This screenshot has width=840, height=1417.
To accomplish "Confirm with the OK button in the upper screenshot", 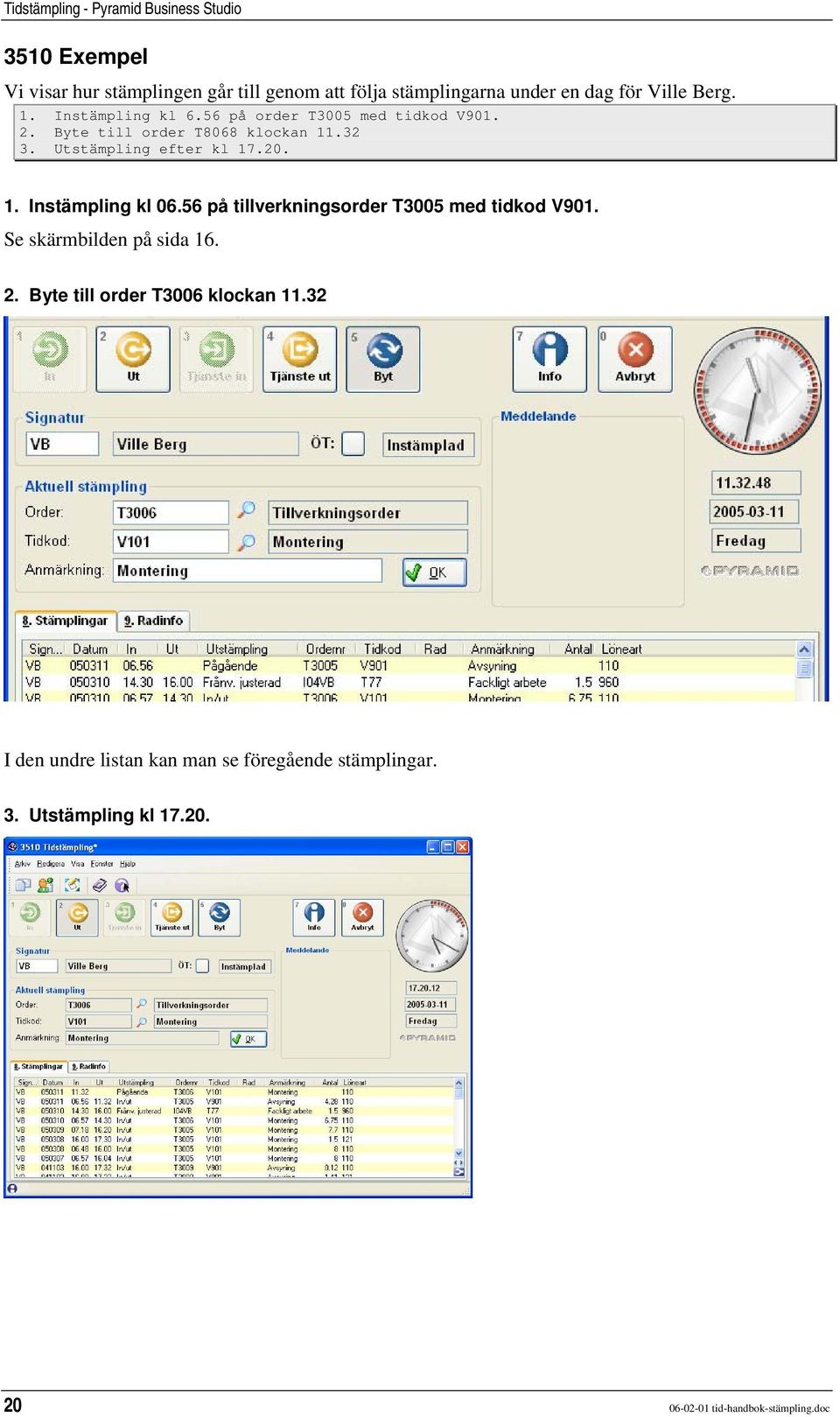I will pyautogui.click(x=435, y=572).
